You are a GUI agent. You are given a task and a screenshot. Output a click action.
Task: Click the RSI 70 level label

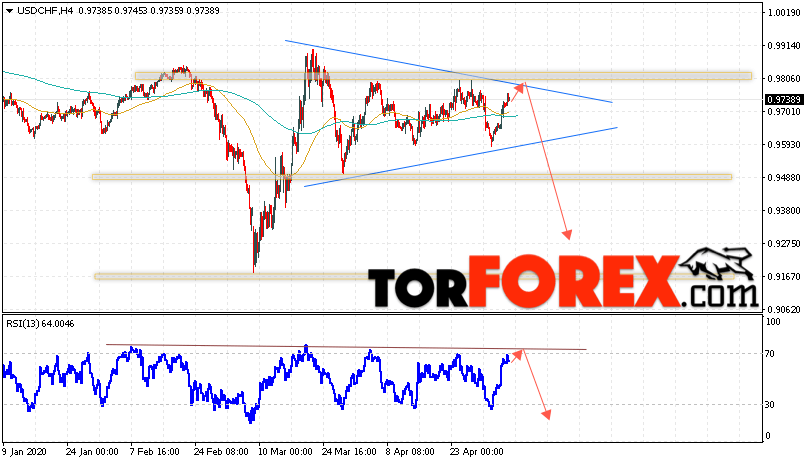(x=769, y=354)
